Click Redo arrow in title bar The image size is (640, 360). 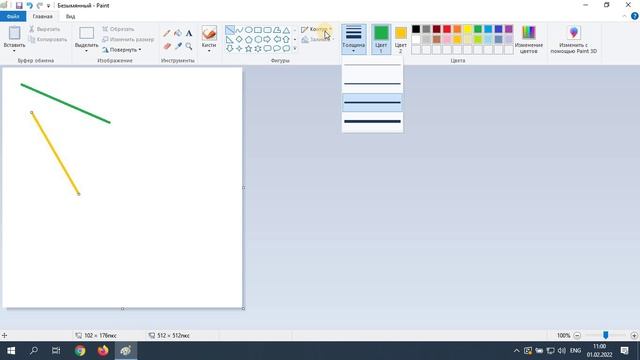(x=40, y=5)
